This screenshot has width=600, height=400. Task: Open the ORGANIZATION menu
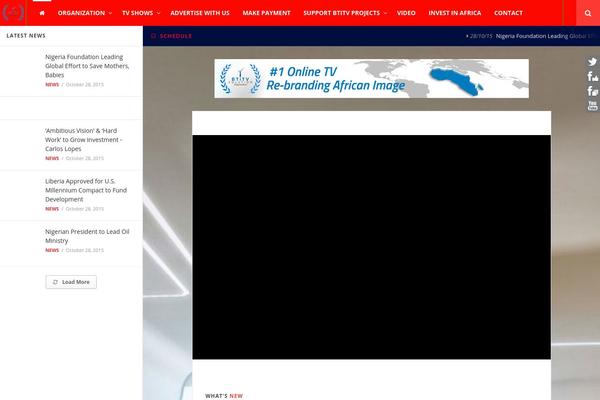[x=81, y=13]
